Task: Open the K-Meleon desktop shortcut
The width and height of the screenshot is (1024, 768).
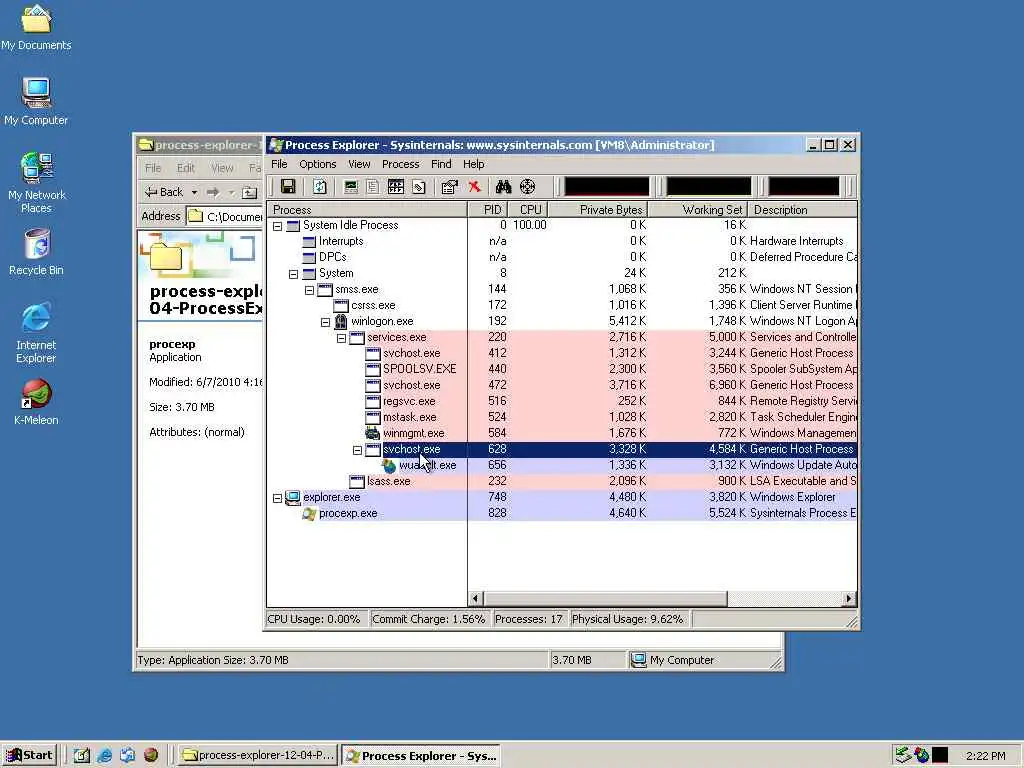Action: [36, 402]
